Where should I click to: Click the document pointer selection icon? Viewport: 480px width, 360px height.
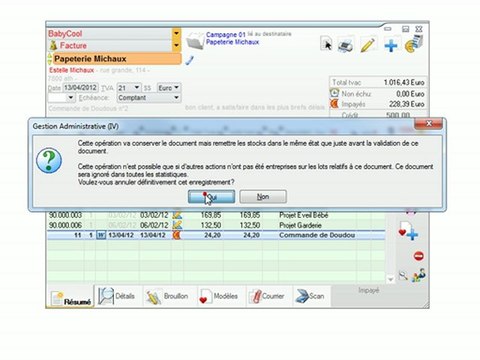pos(327,44)
